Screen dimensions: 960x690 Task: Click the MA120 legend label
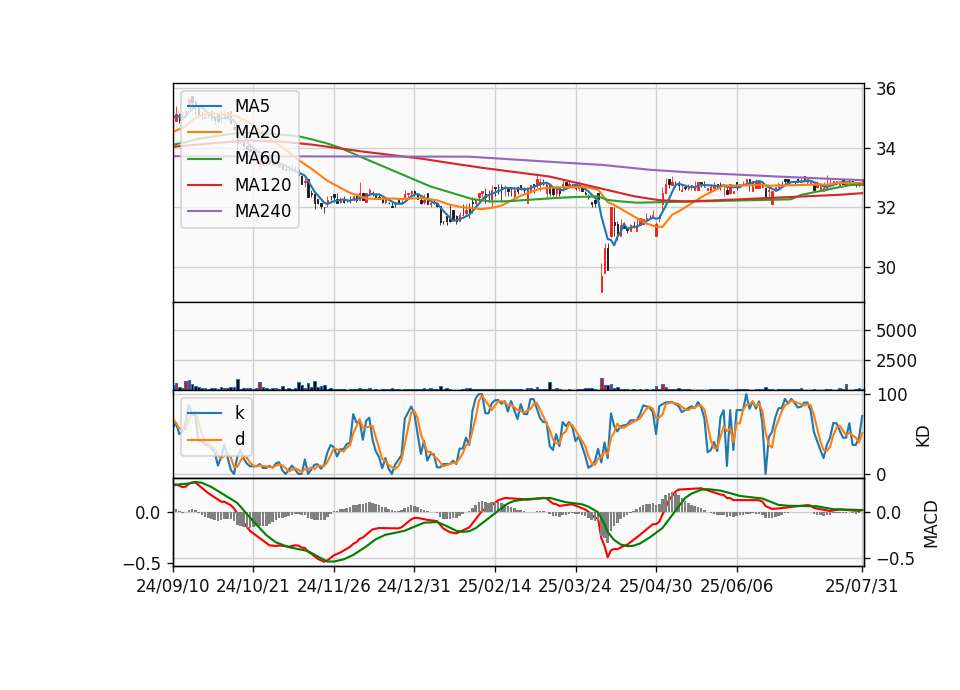coord(263,184)
